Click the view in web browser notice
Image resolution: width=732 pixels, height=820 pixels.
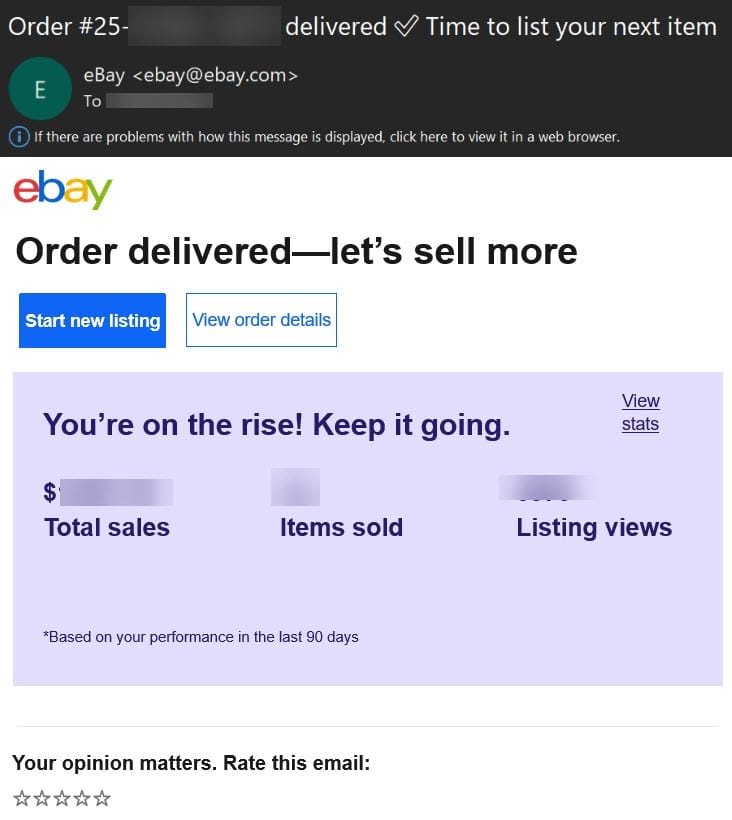point(327,137)
